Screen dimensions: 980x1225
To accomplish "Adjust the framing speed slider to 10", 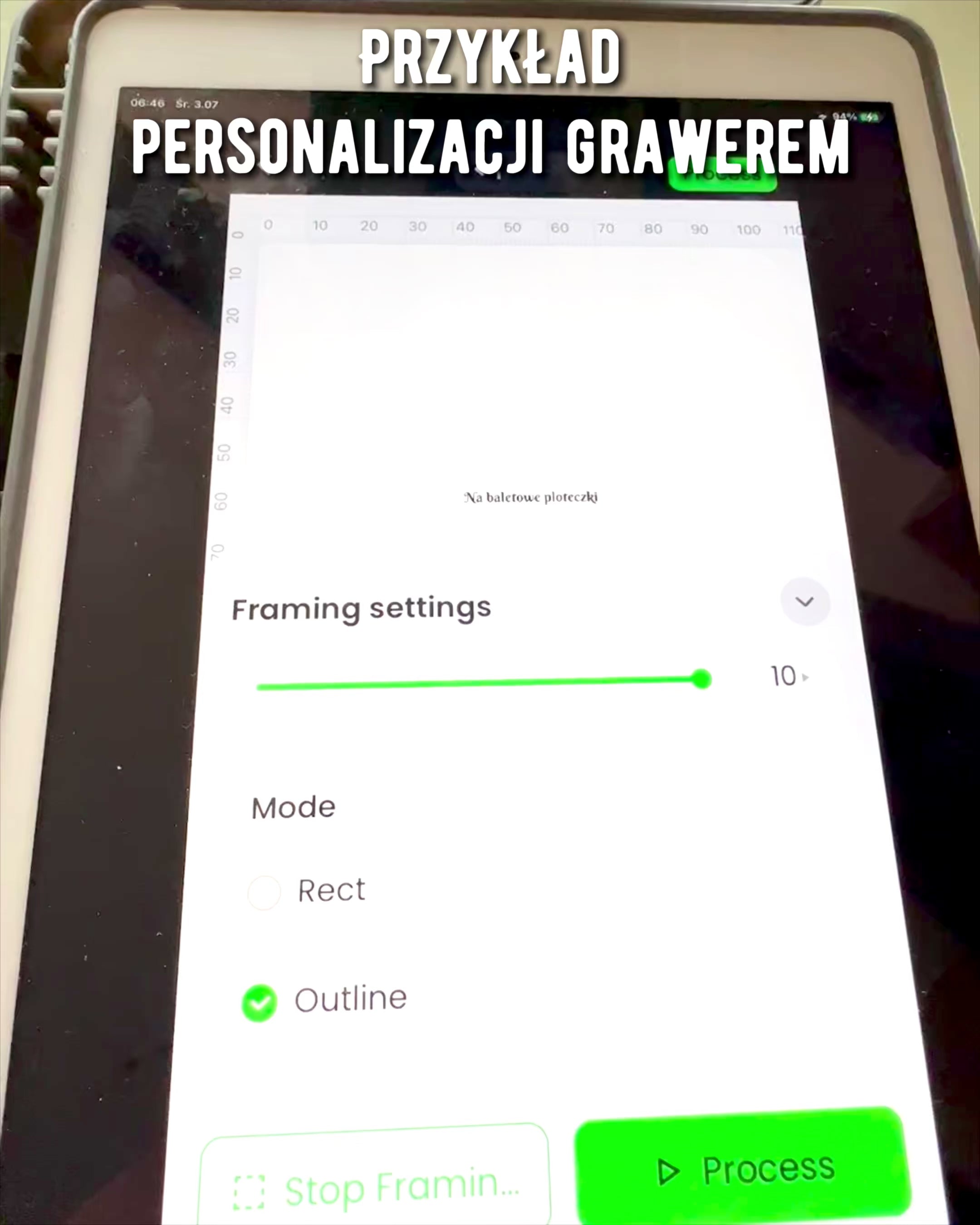I will click(700, 680).
